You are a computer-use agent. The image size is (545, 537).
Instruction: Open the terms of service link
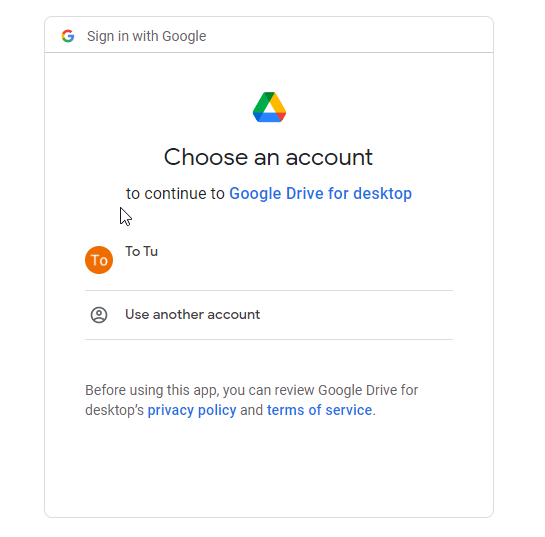[x=319, y=410]
